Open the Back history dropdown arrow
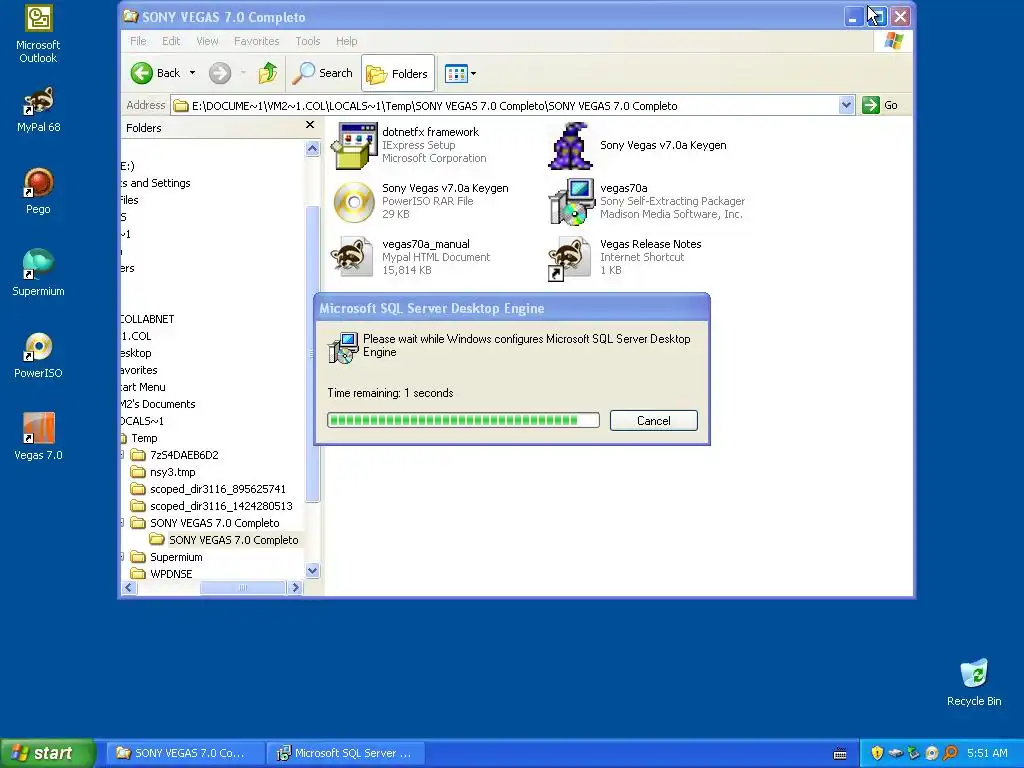This screenshot has height=768, width=1024. [x=193, y=73]
